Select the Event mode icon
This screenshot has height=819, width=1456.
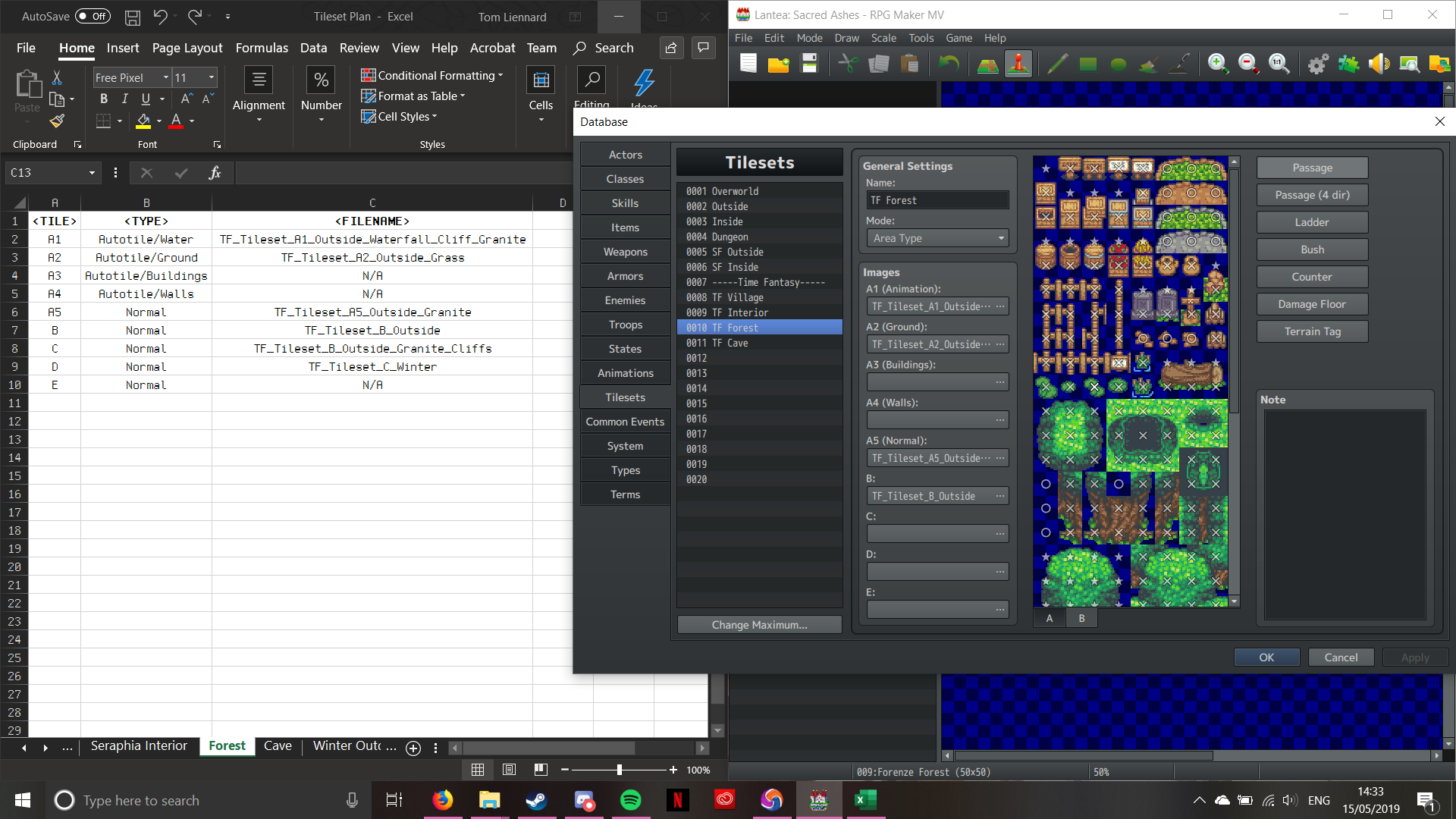pyautogui.click(x=1018, y=64)
